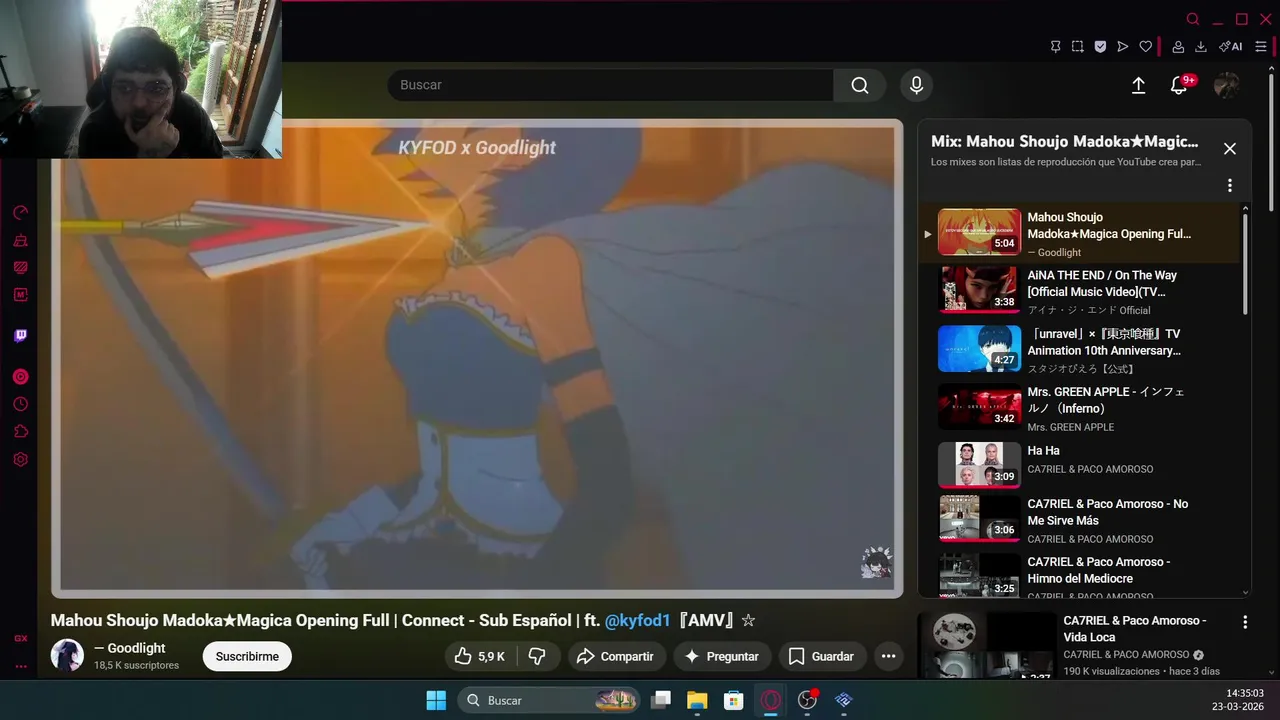Open Task View on taskbar

tap(660, 700)
